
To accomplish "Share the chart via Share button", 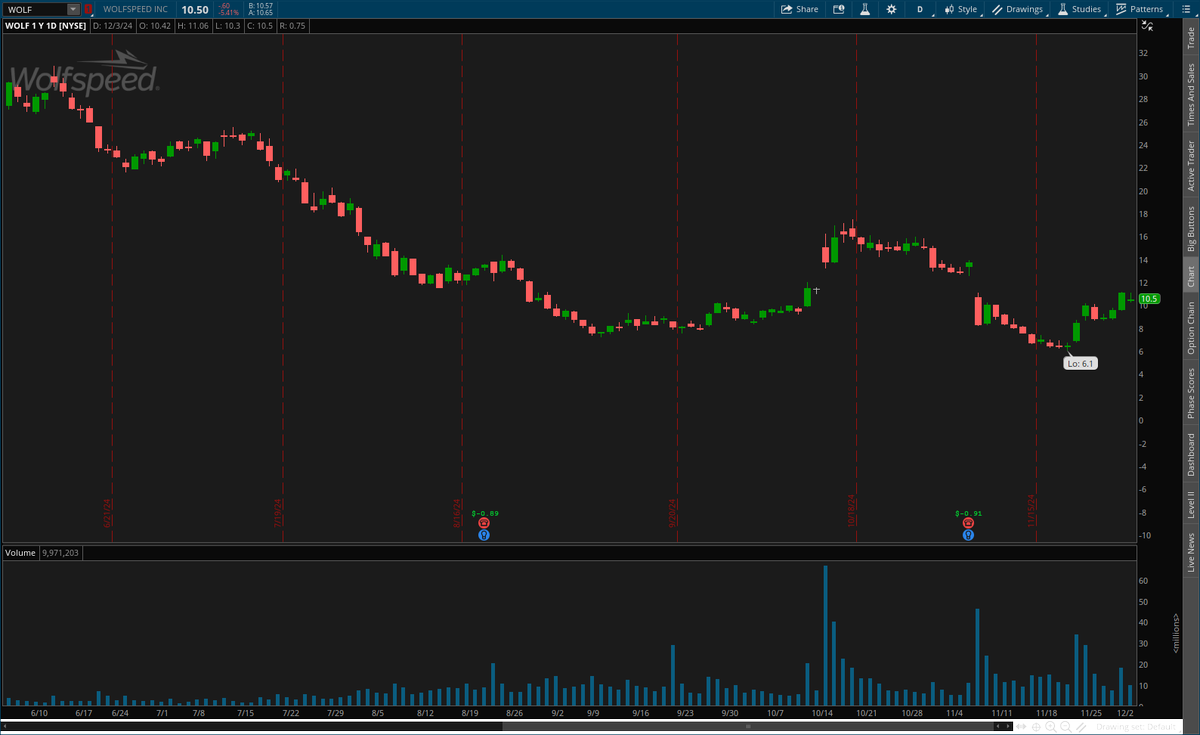I will (x=800, y=9).
